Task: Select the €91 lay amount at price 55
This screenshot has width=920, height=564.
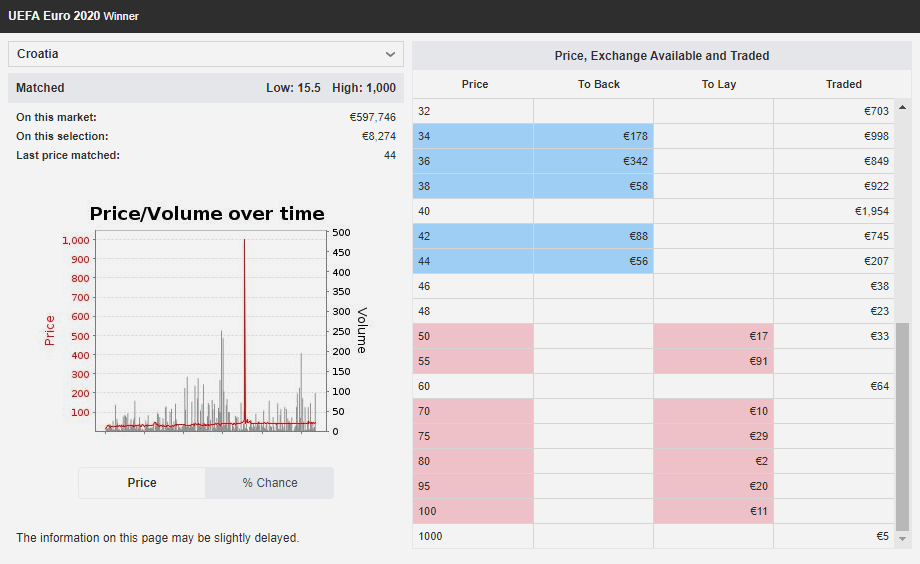Action: point(713,362)
